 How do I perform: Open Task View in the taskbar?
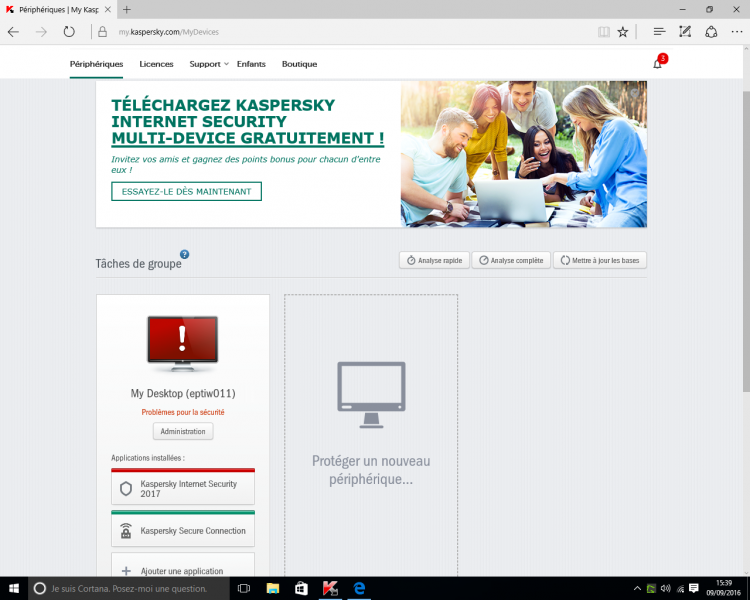point(243,588)
